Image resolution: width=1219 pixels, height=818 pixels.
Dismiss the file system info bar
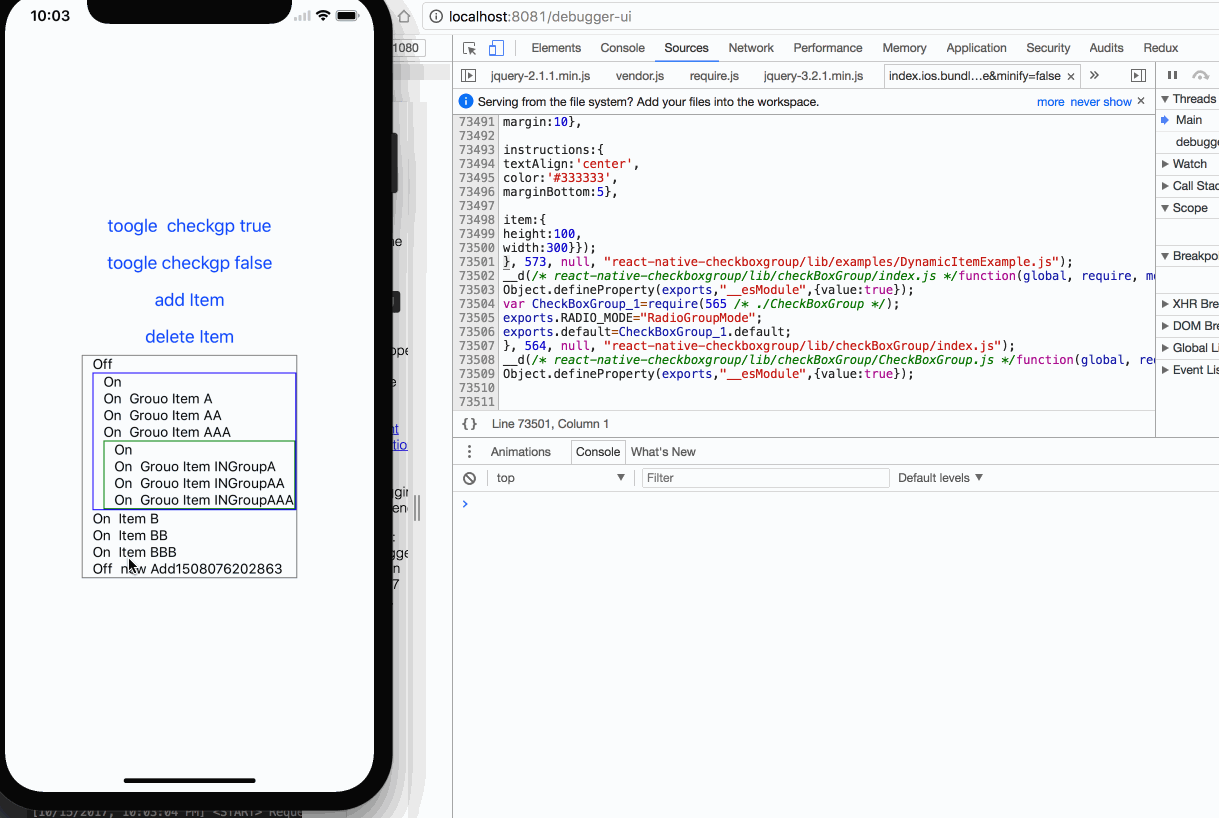pos(1141,101)
